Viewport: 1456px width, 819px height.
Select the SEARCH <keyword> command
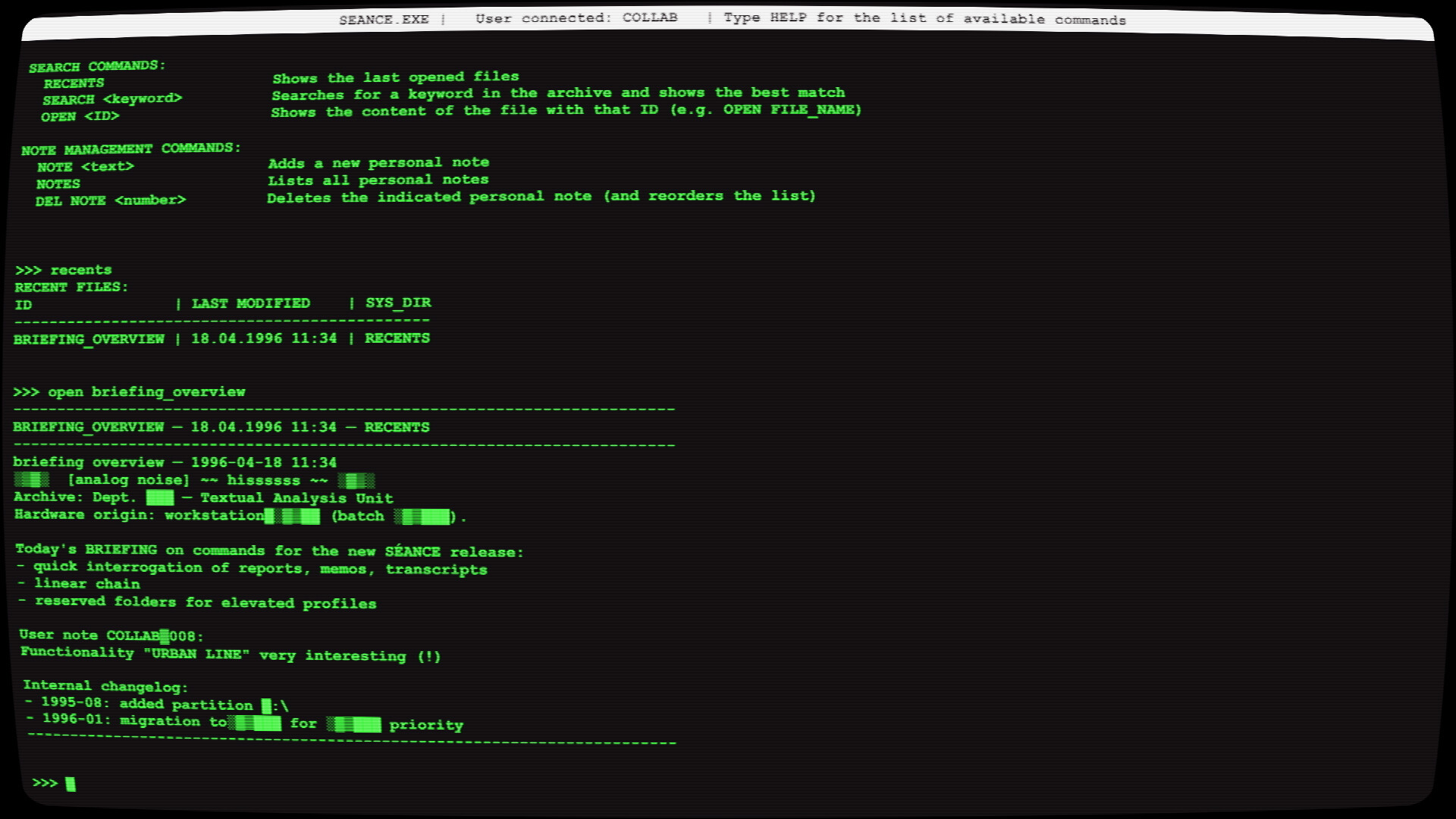[x=111, y=99]
